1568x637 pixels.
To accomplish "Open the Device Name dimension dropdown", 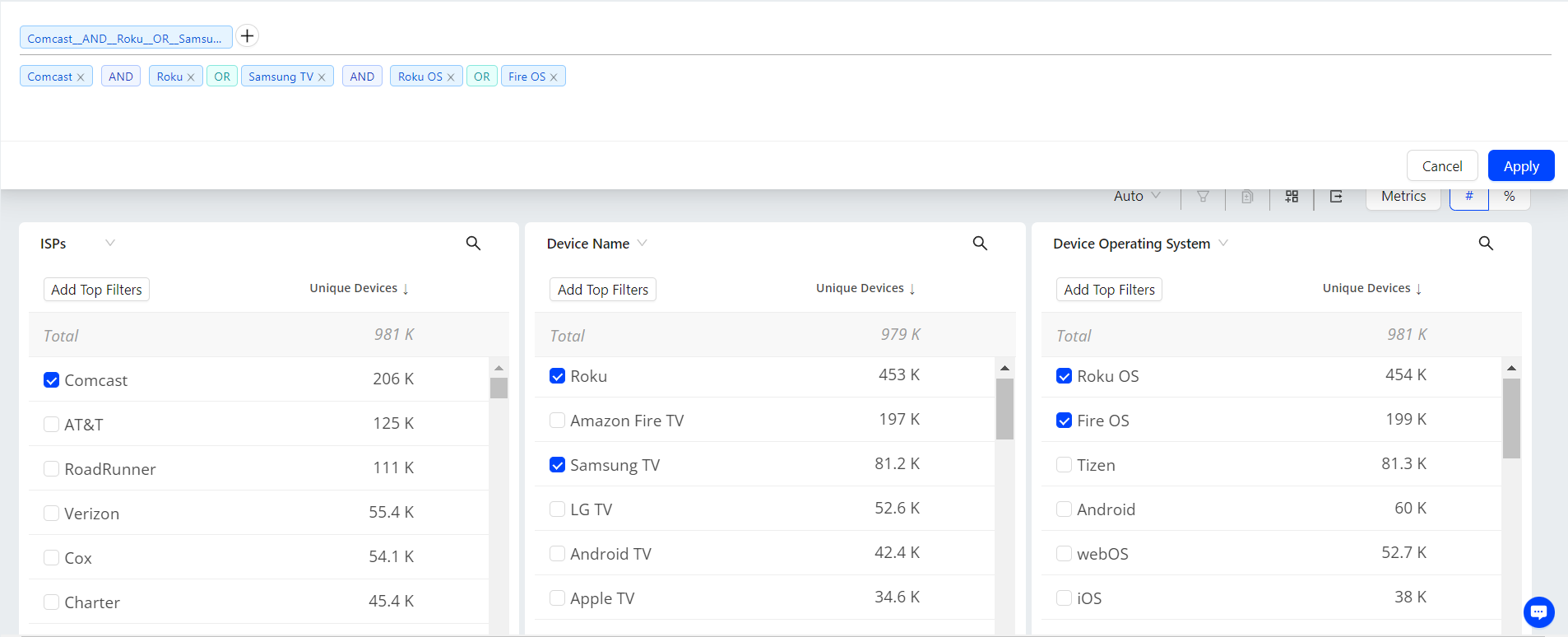I will tap(643, 243).
